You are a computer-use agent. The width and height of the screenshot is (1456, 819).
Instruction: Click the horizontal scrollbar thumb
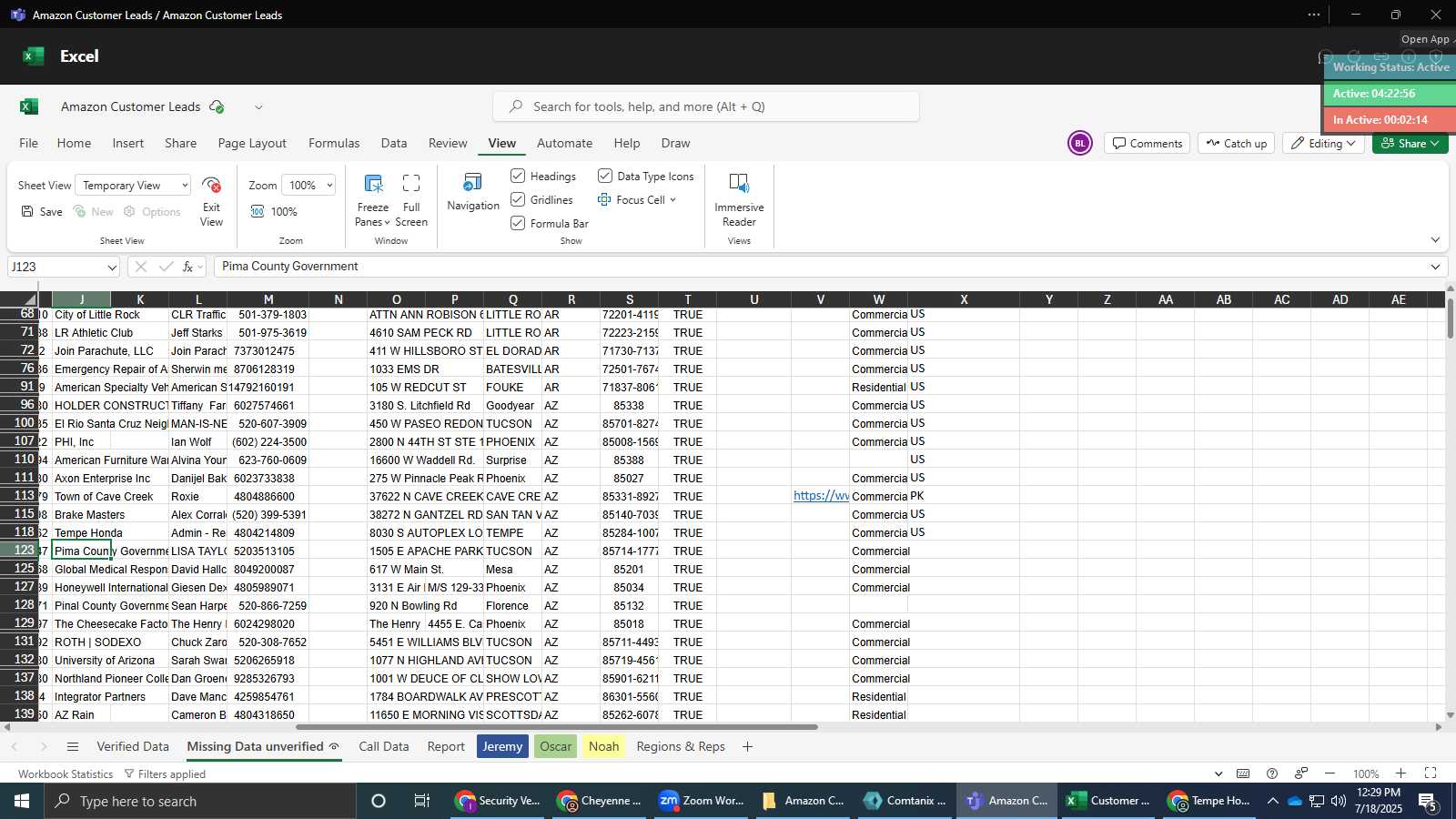557,727
